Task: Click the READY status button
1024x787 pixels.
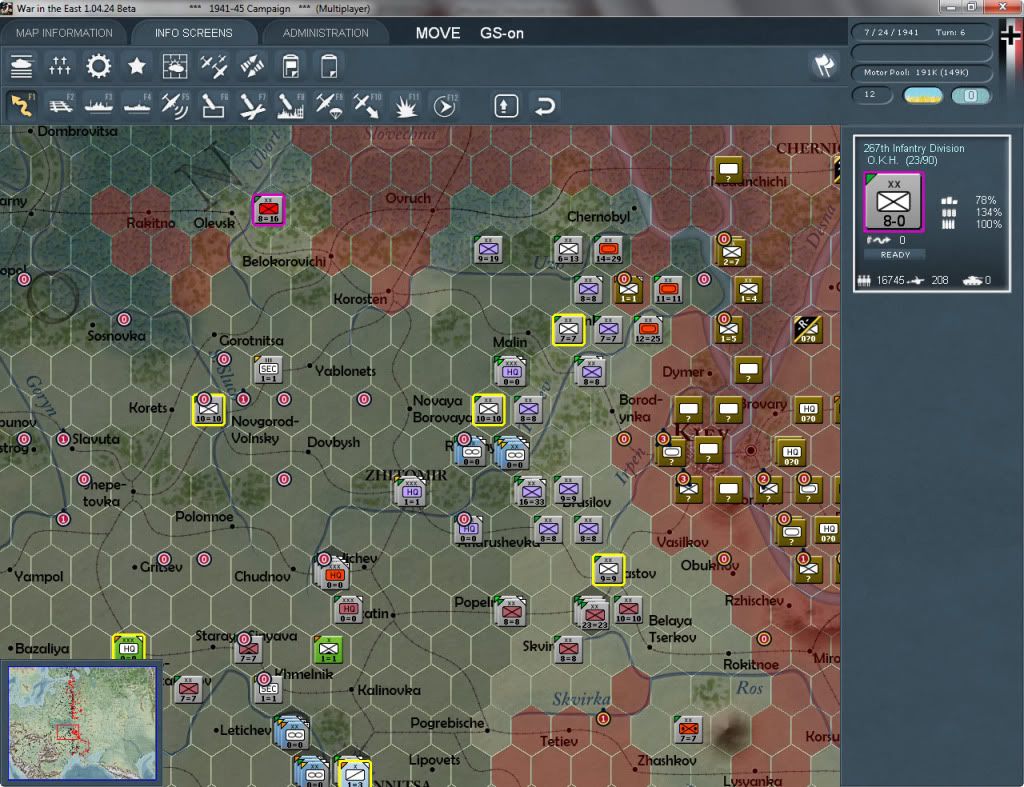Action: (x=895, y=255)
